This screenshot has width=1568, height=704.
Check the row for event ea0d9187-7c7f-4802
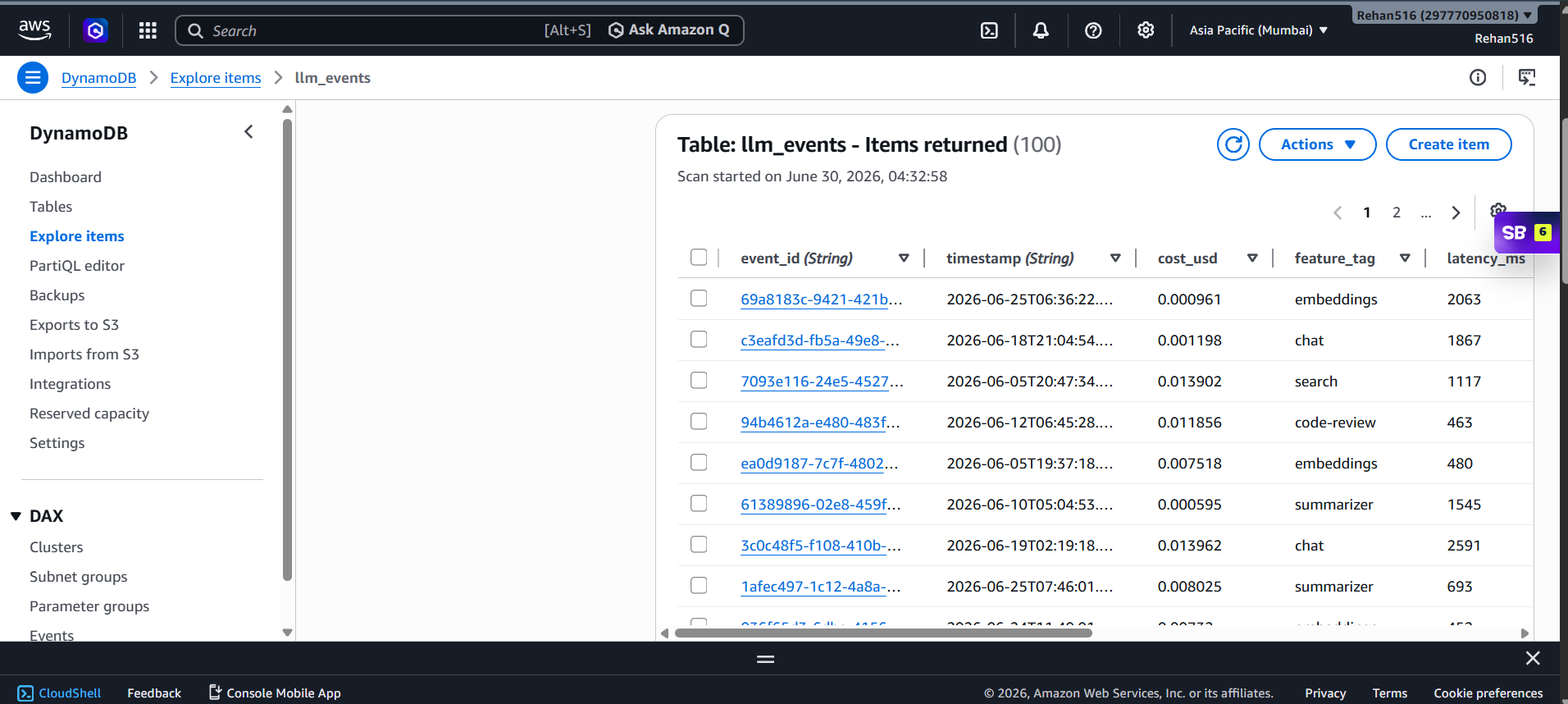pyautogui.click(x=699, y=463)
